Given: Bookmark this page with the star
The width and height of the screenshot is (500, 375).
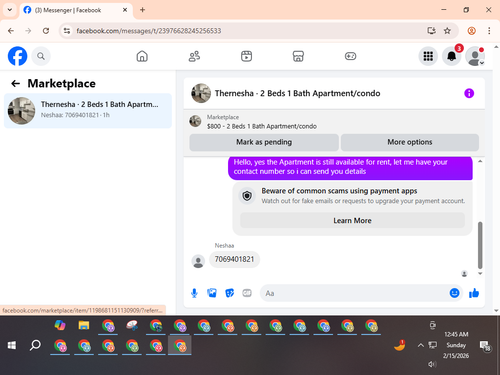Looking at the screenshot, I should point(447,31).
